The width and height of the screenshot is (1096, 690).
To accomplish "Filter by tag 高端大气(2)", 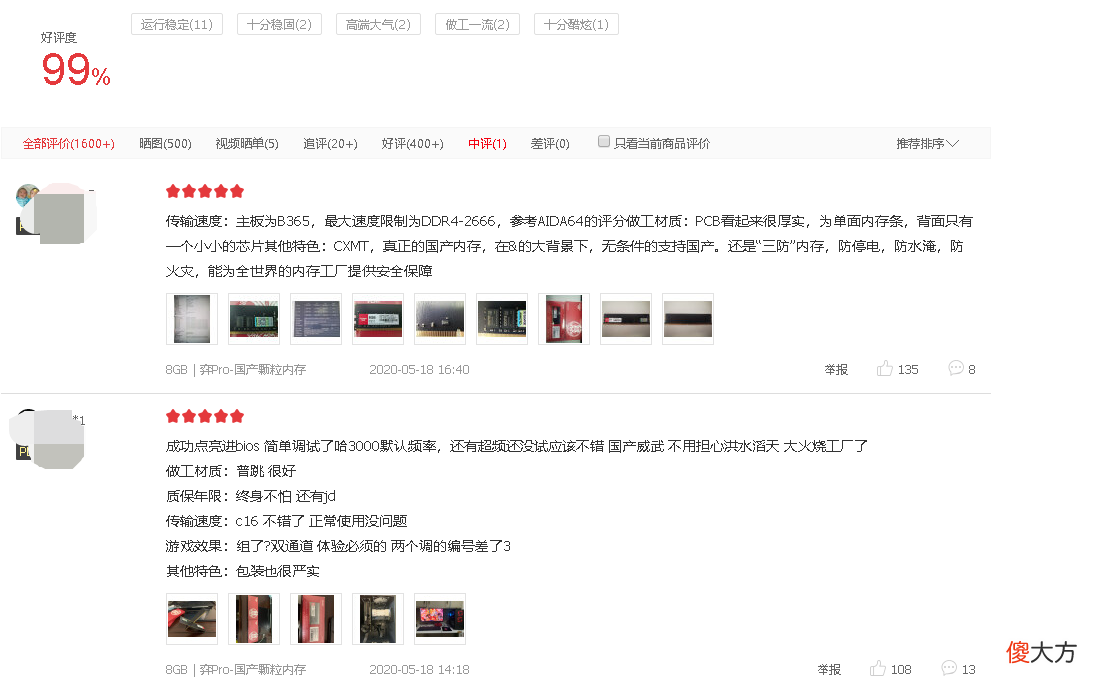I will (x=378, y=24).
